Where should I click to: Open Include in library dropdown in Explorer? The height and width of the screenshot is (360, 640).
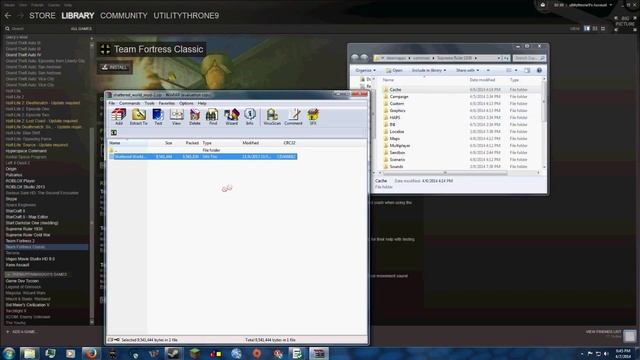coord(429,71)
